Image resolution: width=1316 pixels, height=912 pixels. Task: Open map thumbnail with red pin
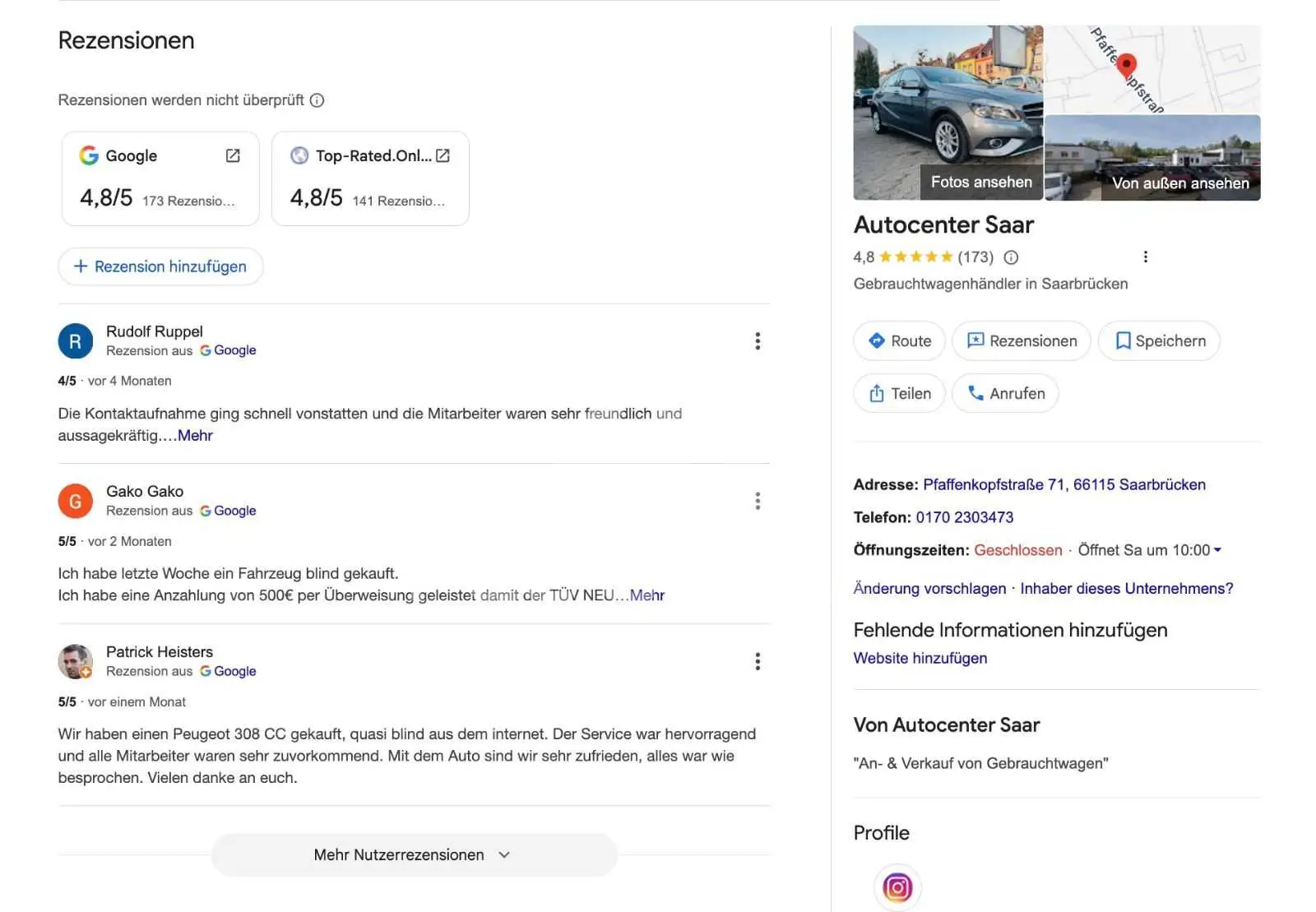point(1152,69)
